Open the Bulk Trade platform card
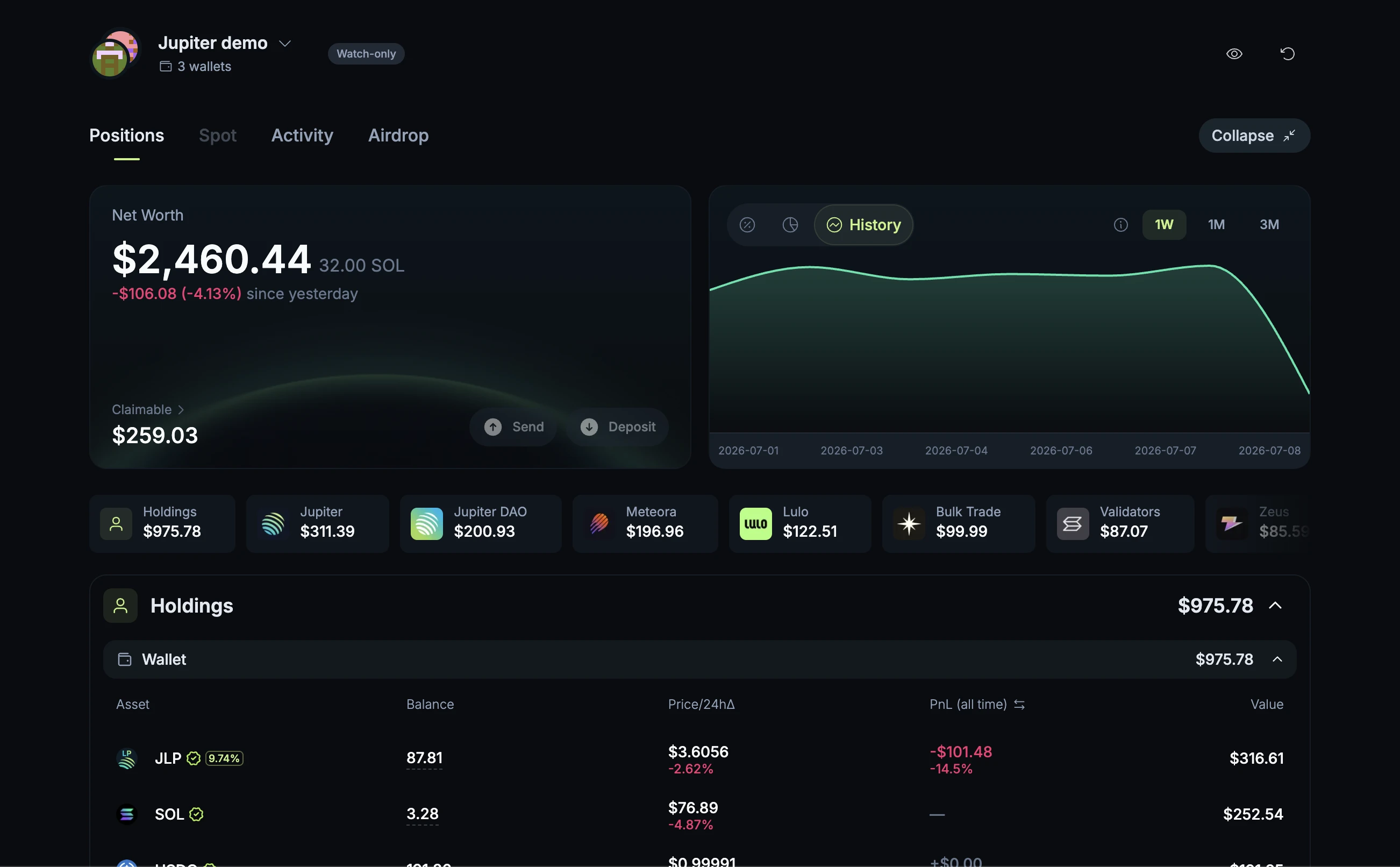 click(958, 523)
